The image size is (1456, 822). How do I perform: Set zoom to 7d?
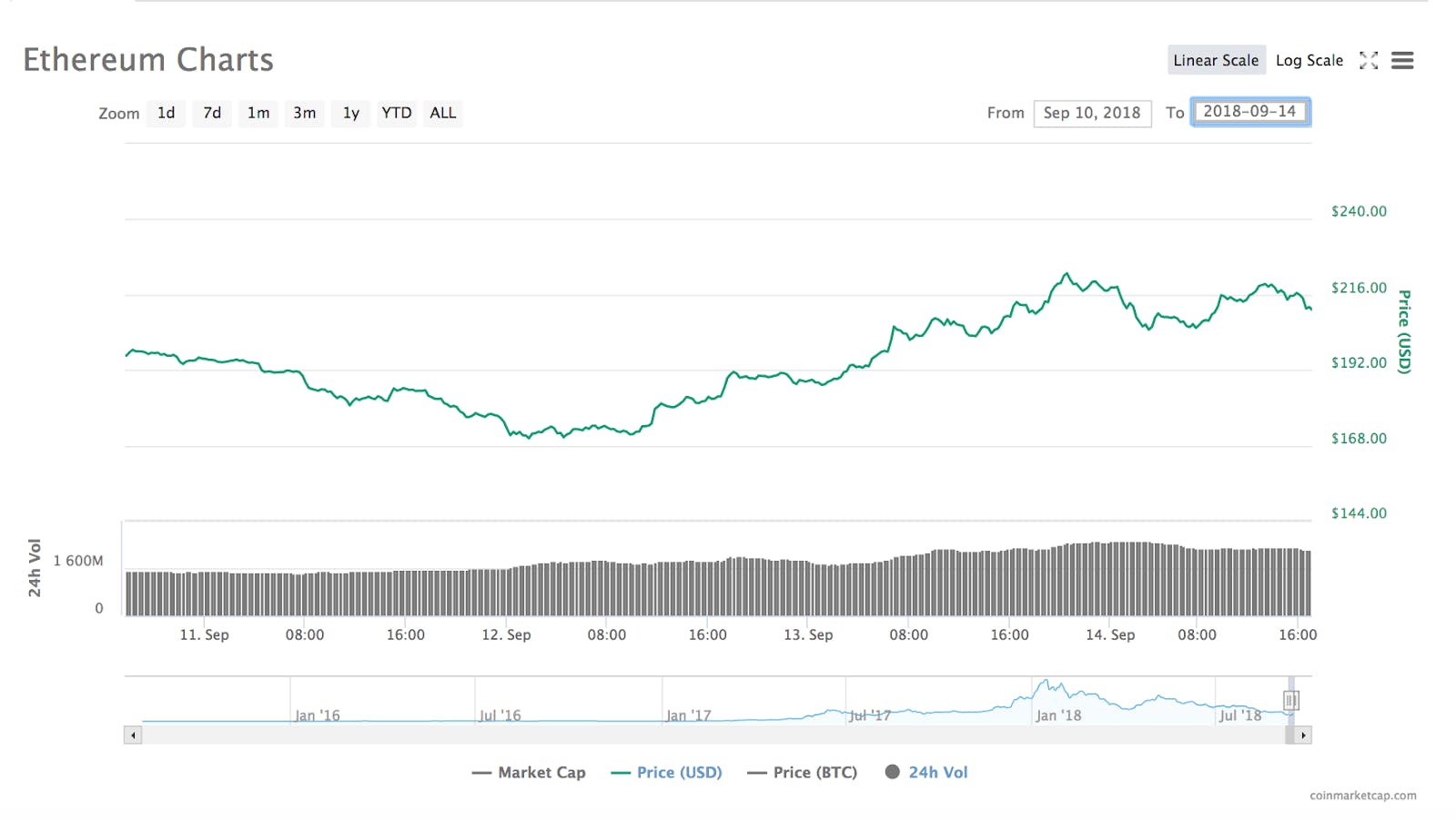pos(212,113)
